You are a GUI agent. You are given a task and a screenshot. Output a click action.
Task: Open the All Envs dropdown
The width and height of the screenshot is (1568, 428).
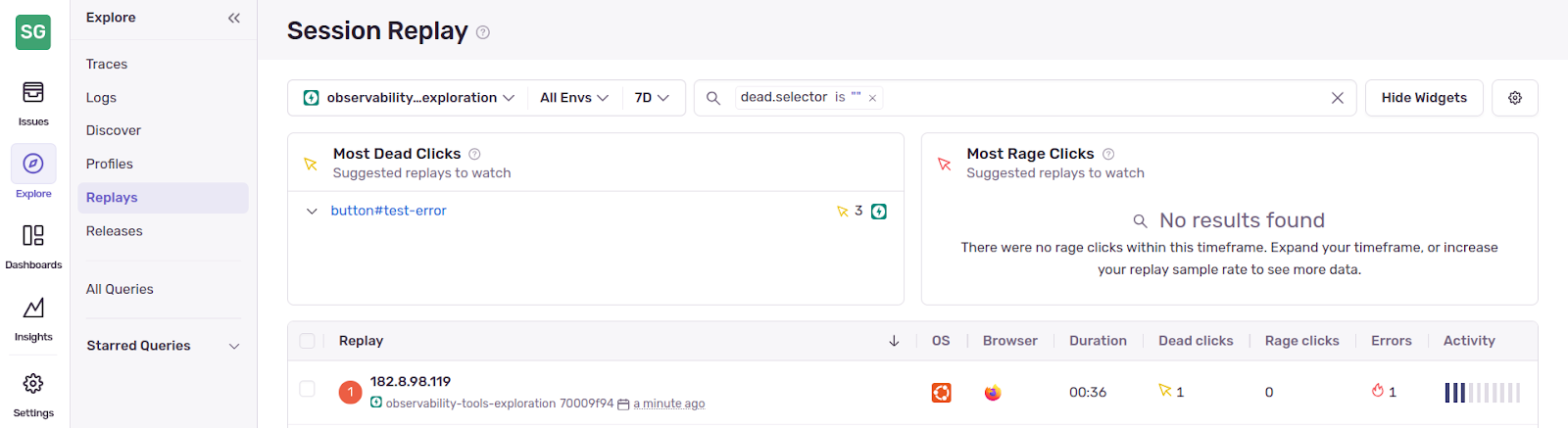pos(574,98)
